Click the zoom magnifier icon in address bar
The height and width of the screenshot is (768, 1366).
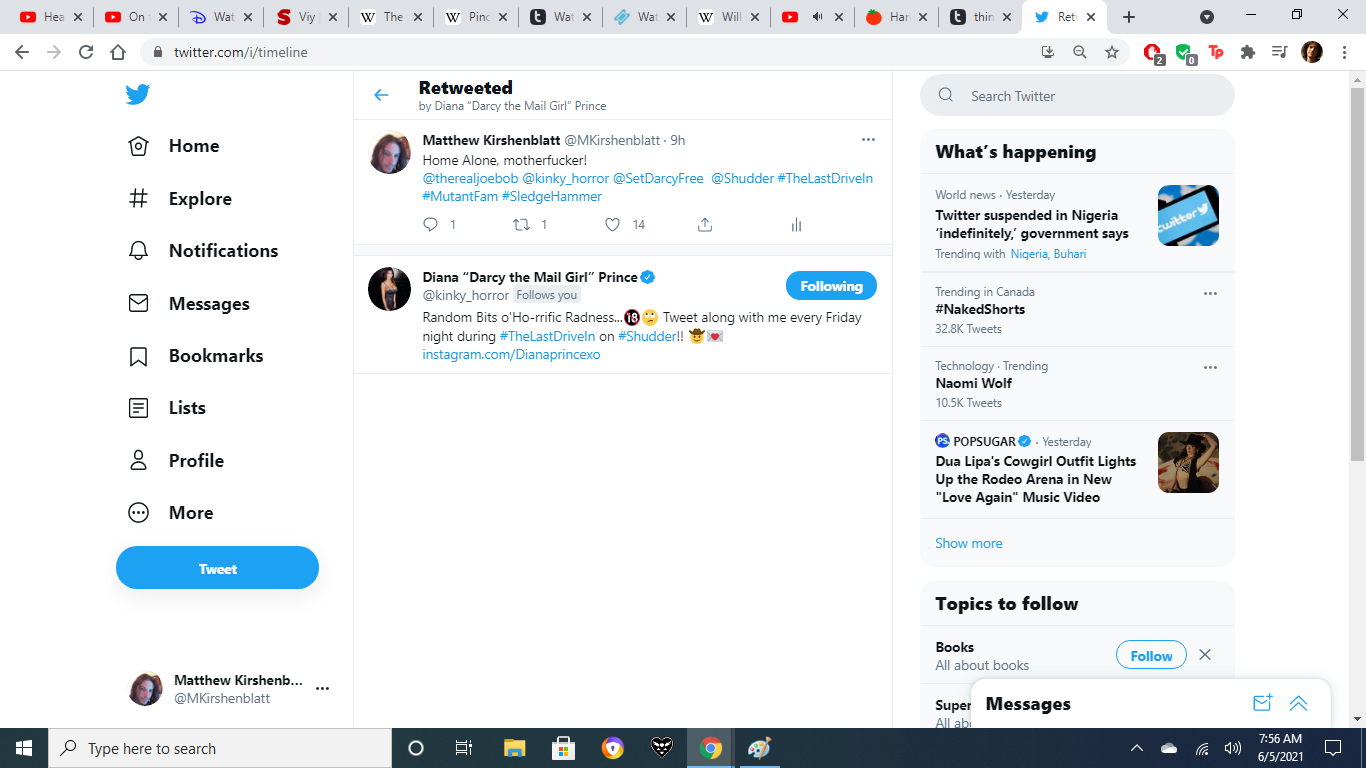(x=1079, y=52)
